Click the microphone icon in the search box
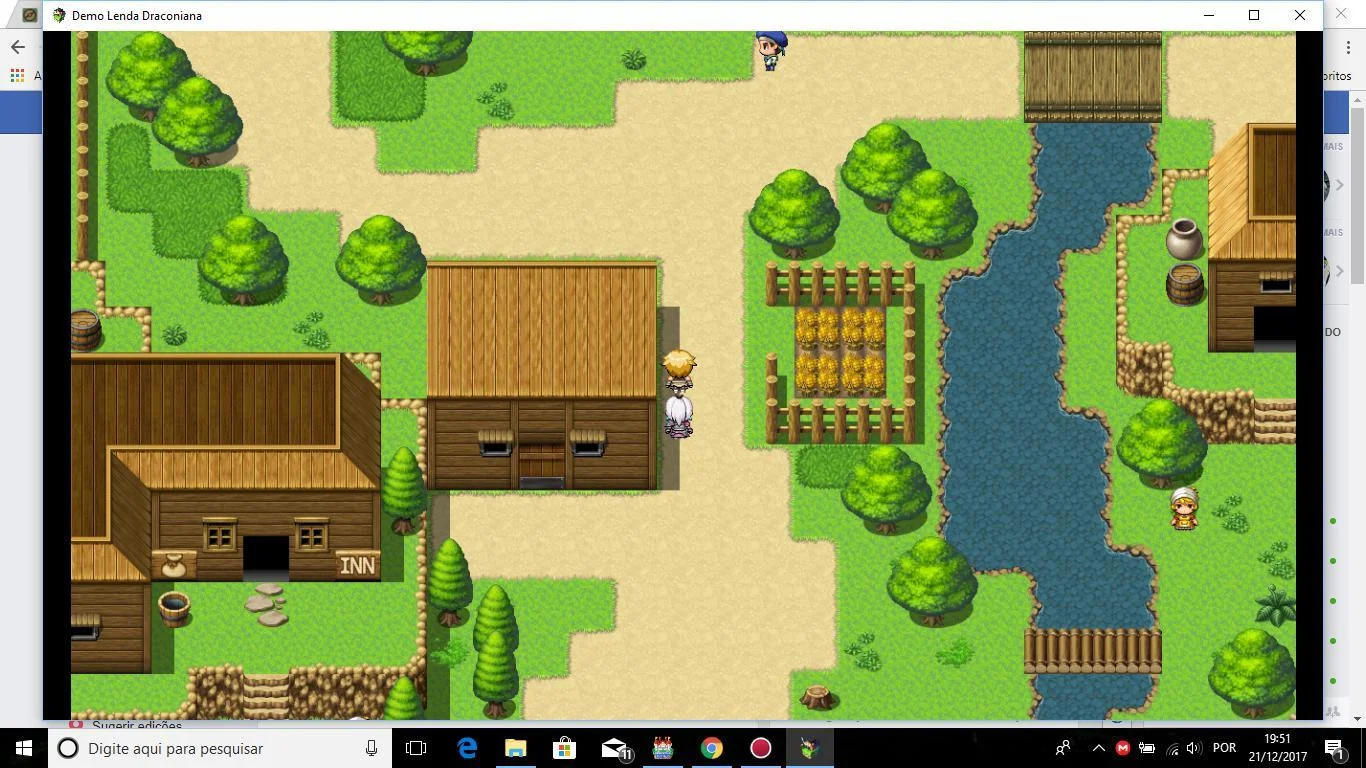The height and width of the screenshot is (768, 1366). (371, 748)
